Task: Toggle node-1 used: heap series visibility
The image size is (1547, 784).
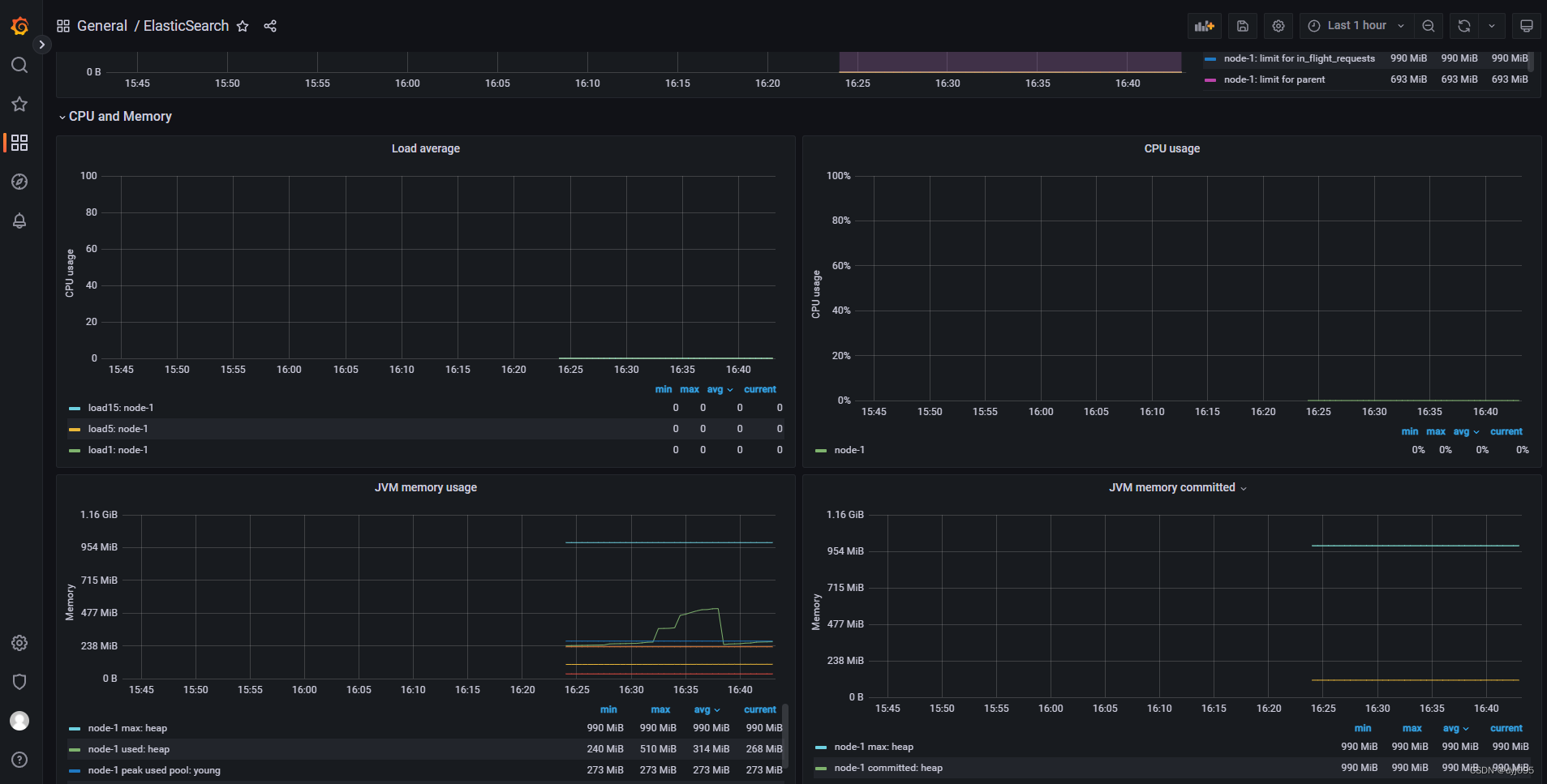Action: pos(129,748)
